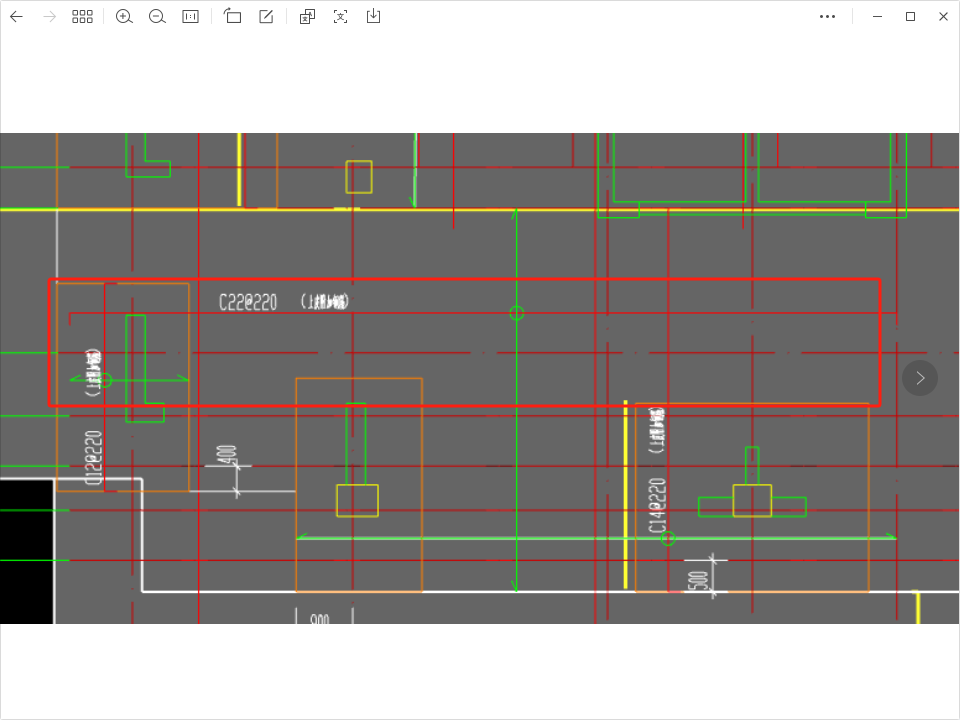
Task: Open the edit image tool
Action: pyautogui.click(x=266, y=17)
